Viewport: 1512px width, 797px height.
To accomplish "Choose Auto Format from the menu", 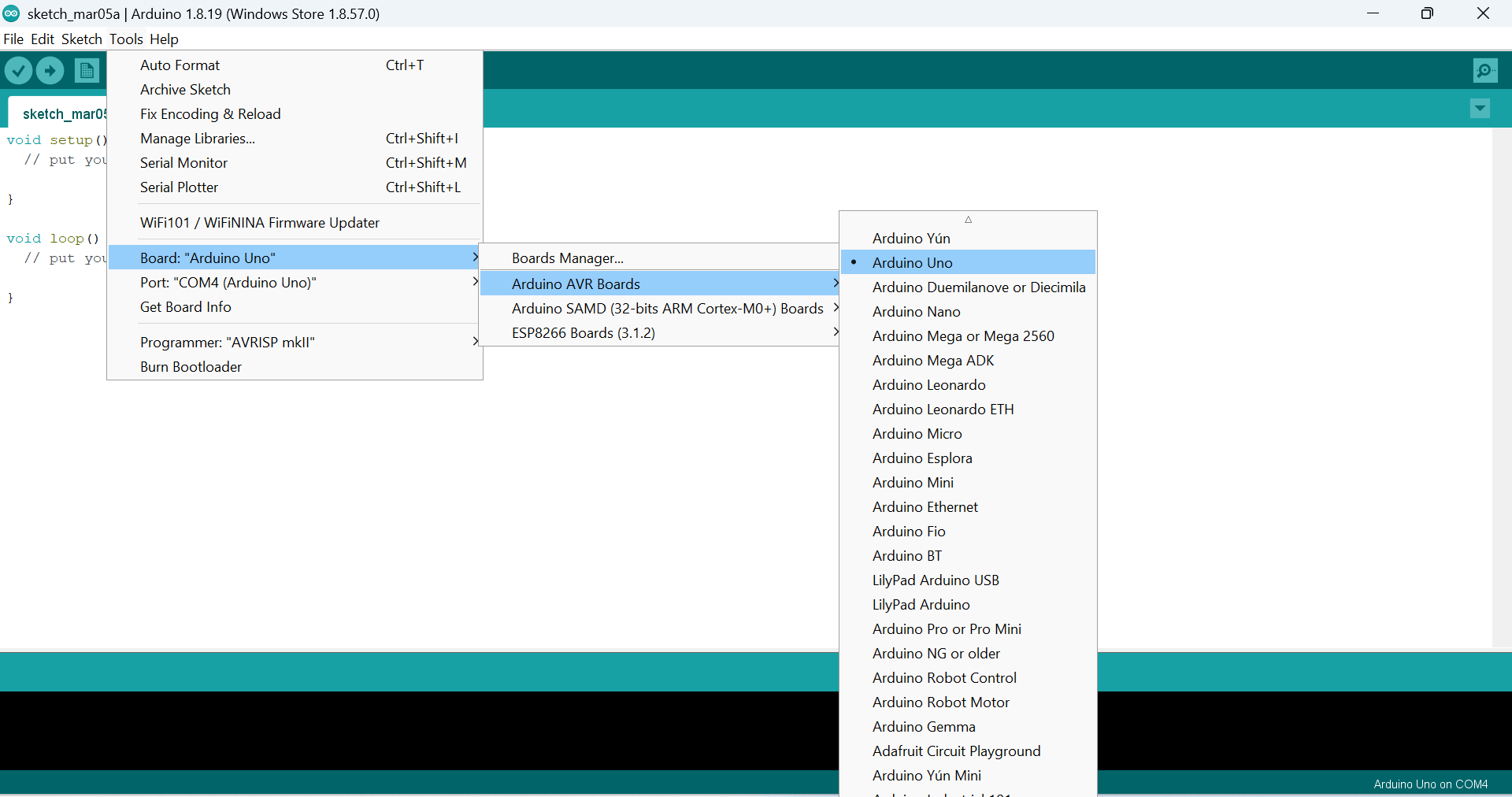I will click(x=180, y=65).
